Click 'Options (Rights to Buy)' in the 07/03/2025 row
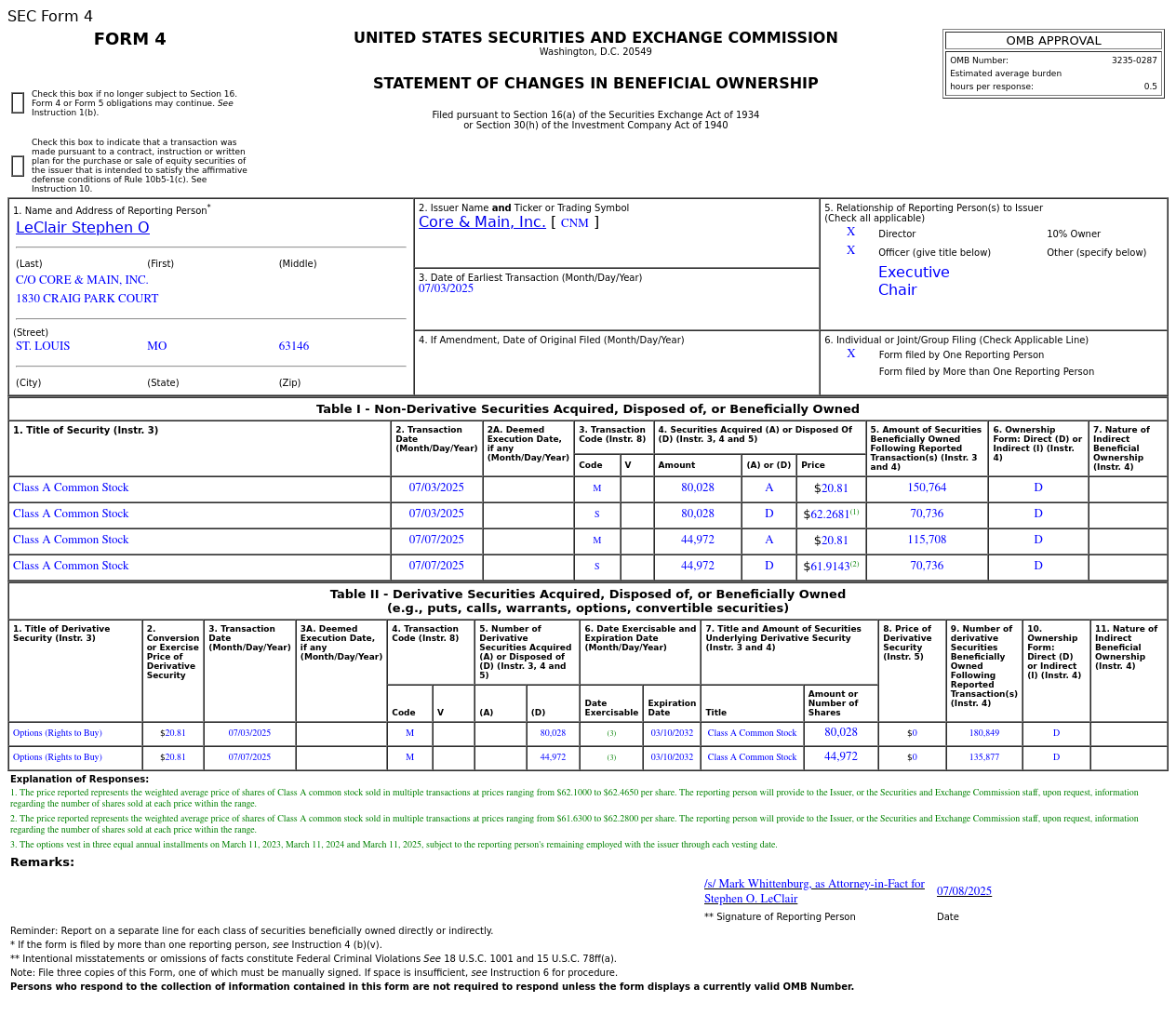The height and width of the screenshot is (1015, 1176). (58, 733)
